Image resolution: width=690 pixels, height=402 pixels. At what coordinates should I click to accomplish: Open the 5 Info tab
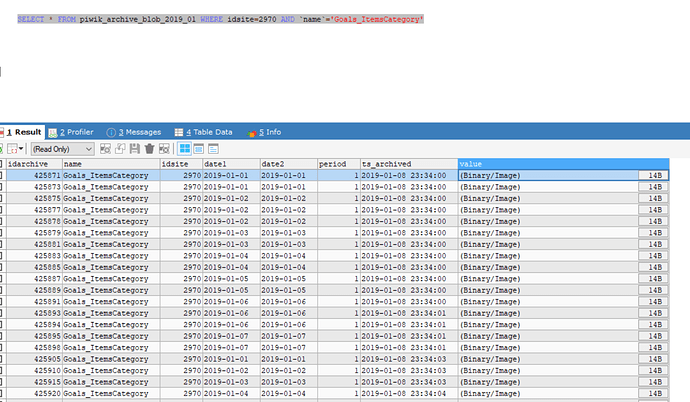pyautogui.click(x=264, y=132)
